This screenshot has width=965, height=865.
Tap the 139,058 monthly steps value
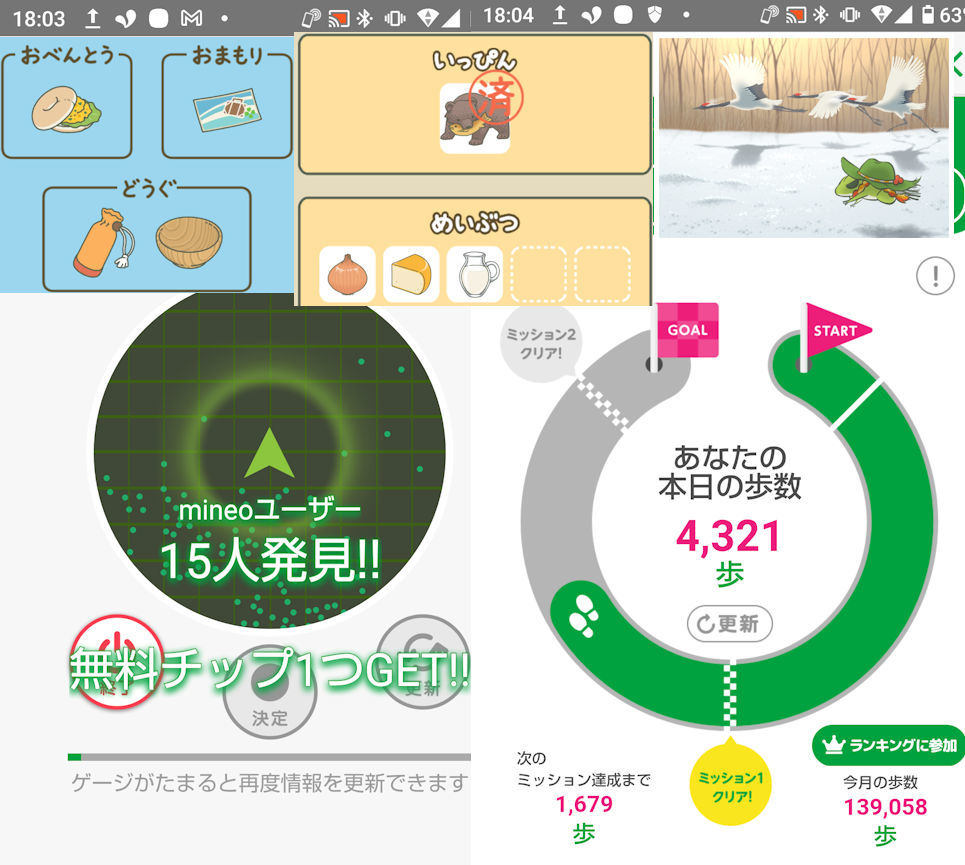885,807
